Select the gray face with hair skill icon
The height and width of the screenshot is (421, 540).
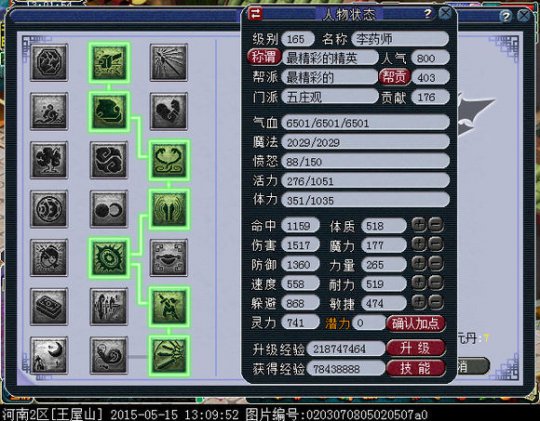tap(49, 258)
